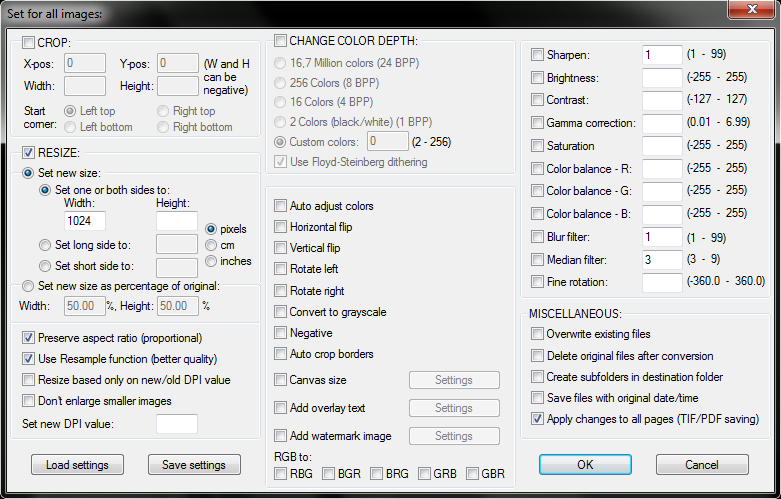781x499 pixels.
Task: Choose the cm unit radio button
Action: (211, 245)
